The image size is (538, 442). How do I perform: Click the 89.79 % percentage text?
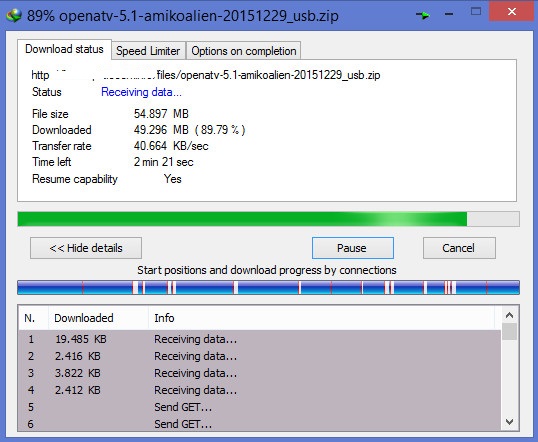(220, 130)
